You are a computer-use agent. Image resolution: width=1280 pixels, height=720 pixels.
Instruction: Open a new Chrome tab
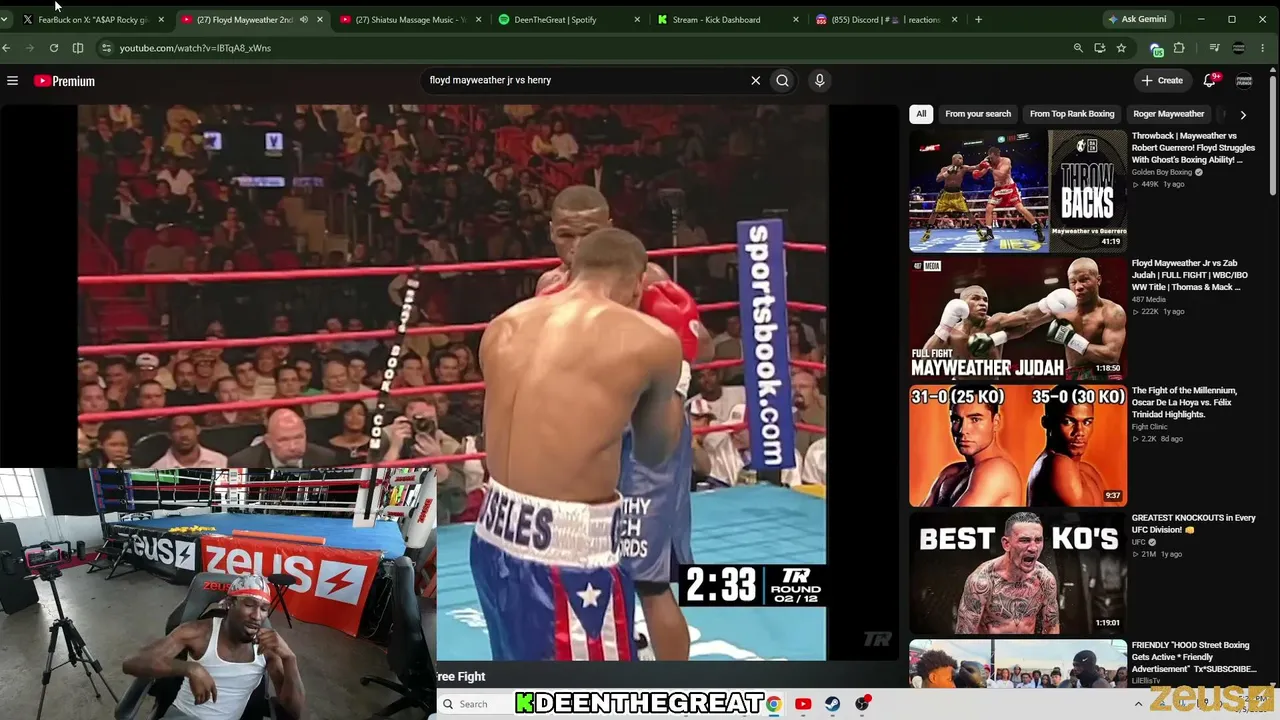(978, 19)
